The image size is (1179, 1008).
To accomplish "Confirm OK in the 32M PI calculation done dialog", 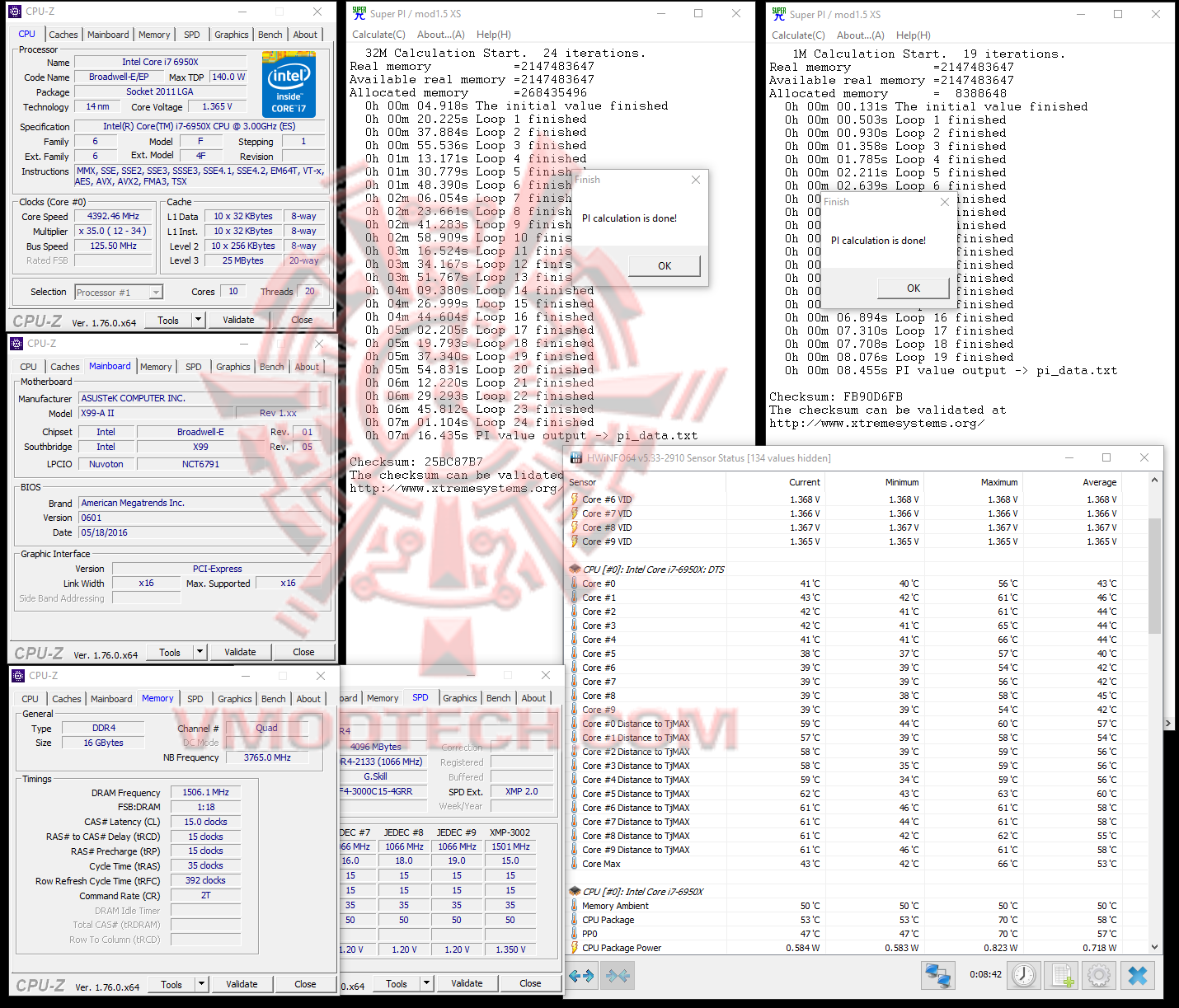I will (665, 266).
